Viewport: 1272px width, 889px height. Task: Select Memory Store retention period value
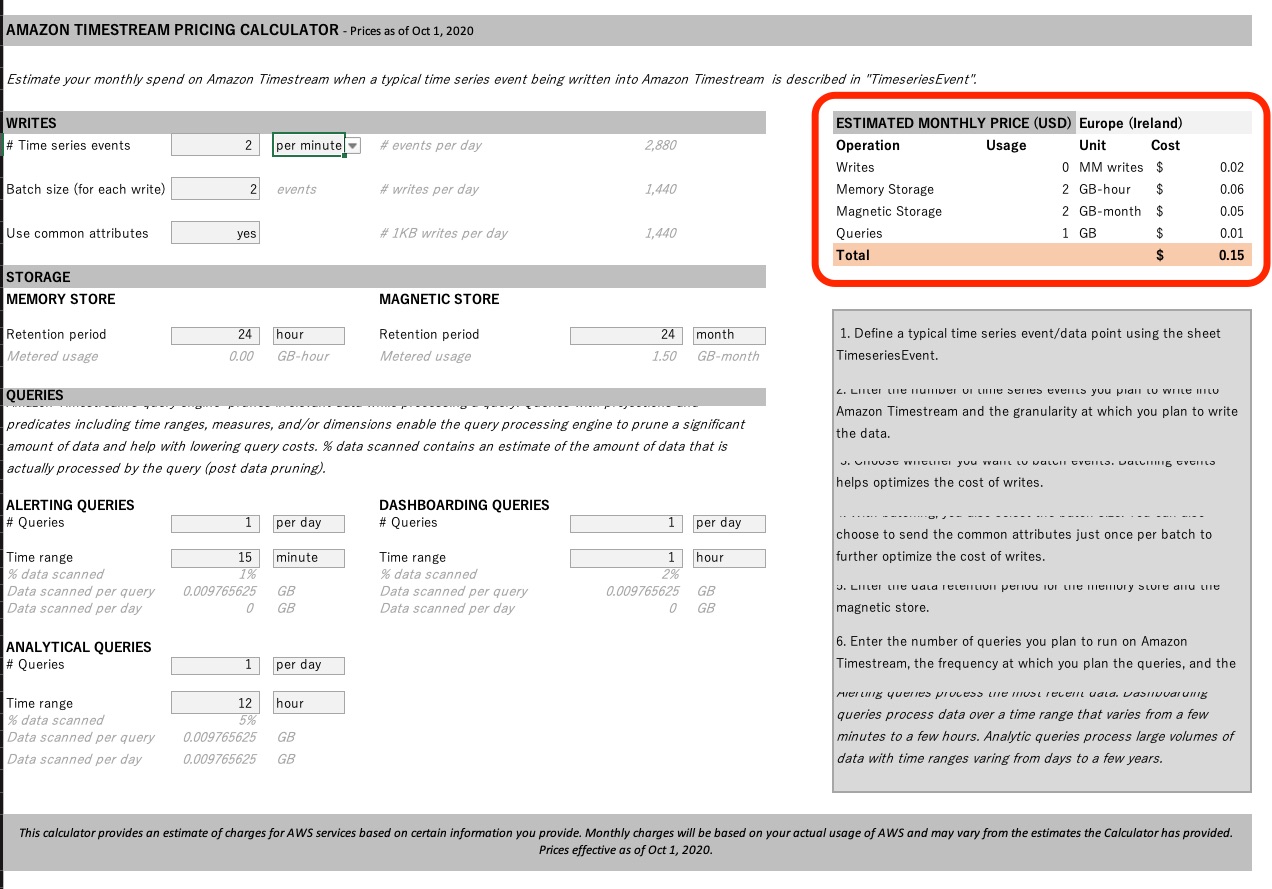(215, 335)
